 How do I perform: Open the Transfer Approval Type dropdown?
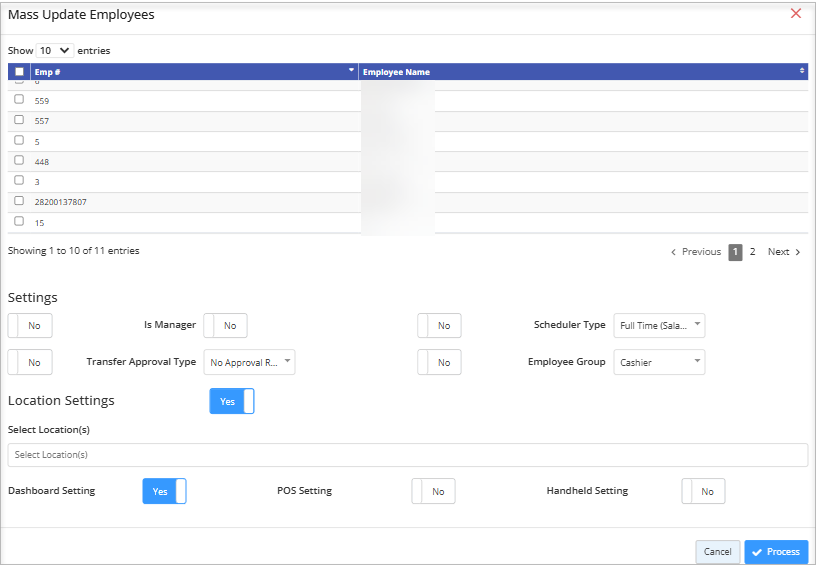249,362
